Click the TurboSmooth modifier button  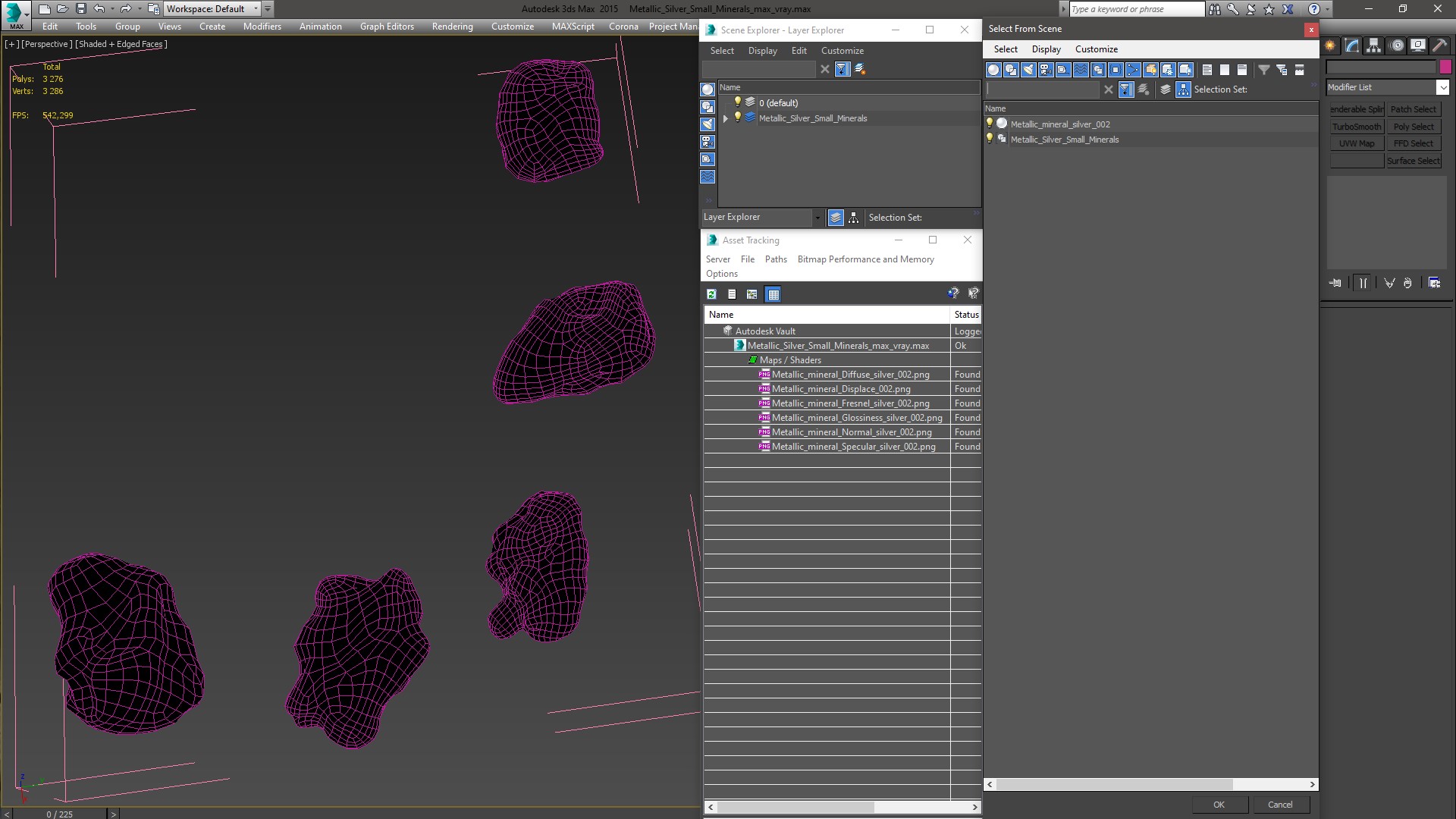point(1357,127)
